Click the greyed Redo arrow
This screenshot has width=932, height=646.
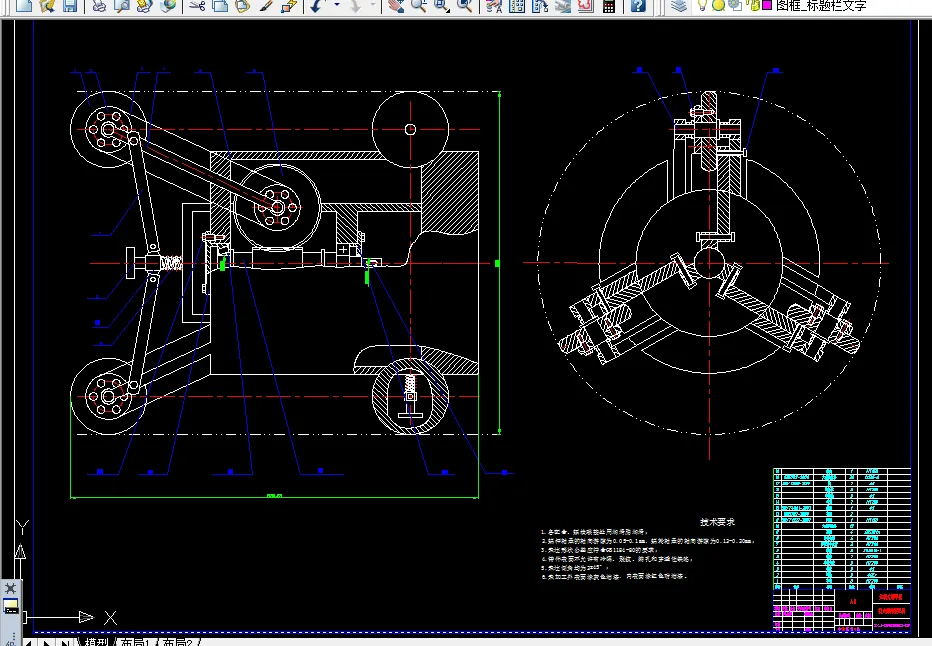coord(355,5)
